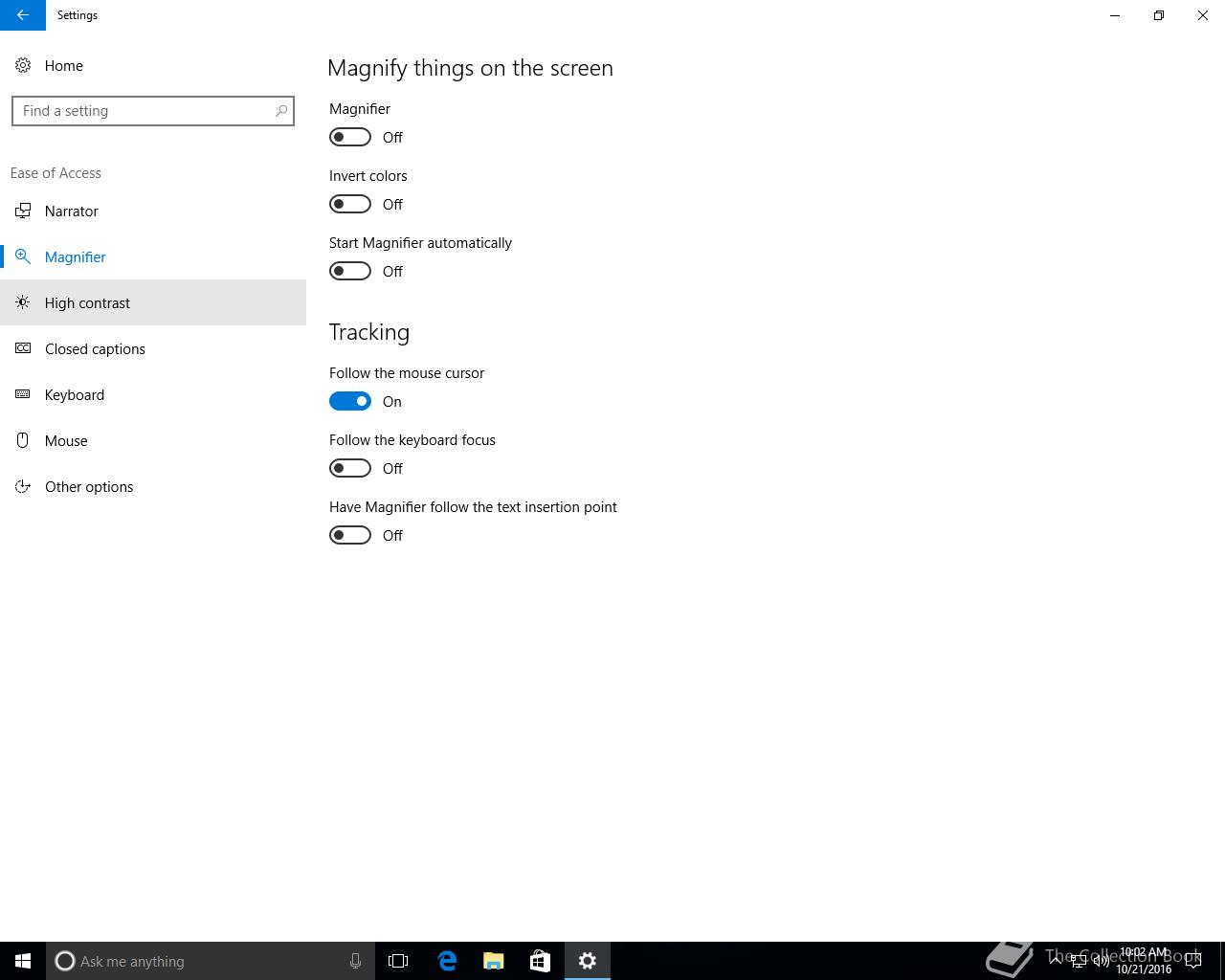The height and width of the screenshot is (980, 1225).
Task: Go to the Mouse settings page
Action: click(x=153, y=440)
